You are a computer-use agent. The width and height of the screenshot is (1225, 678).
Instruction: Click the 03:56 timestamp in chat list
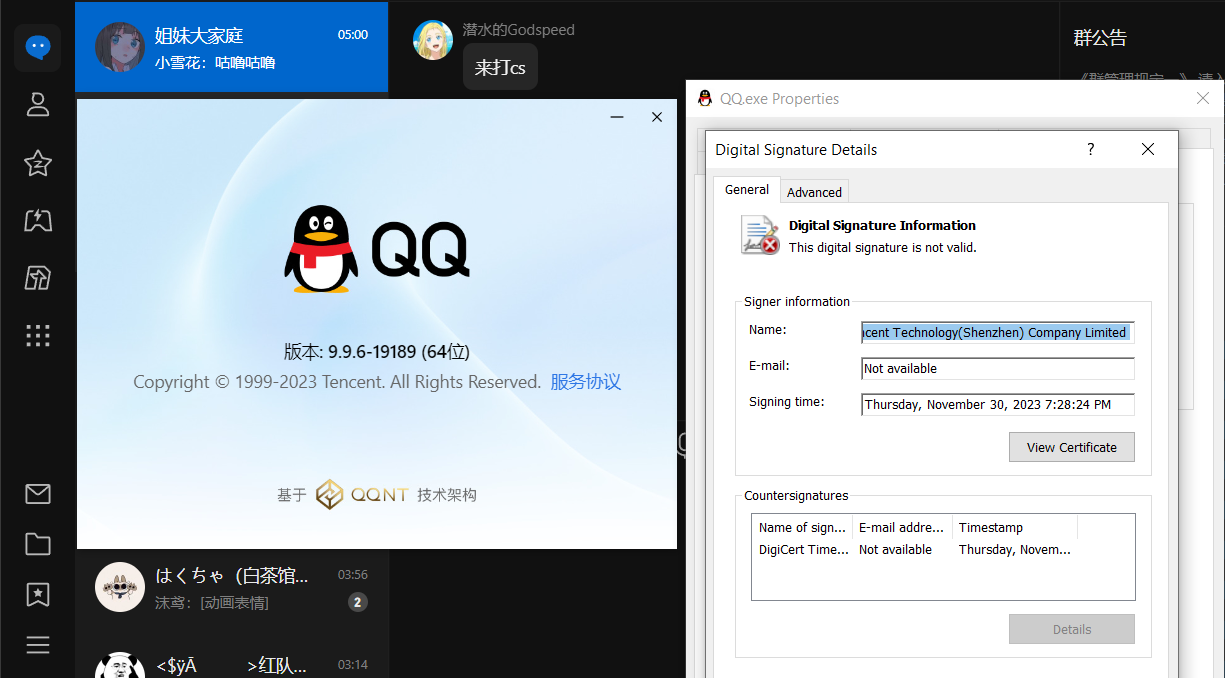(353, 575)
